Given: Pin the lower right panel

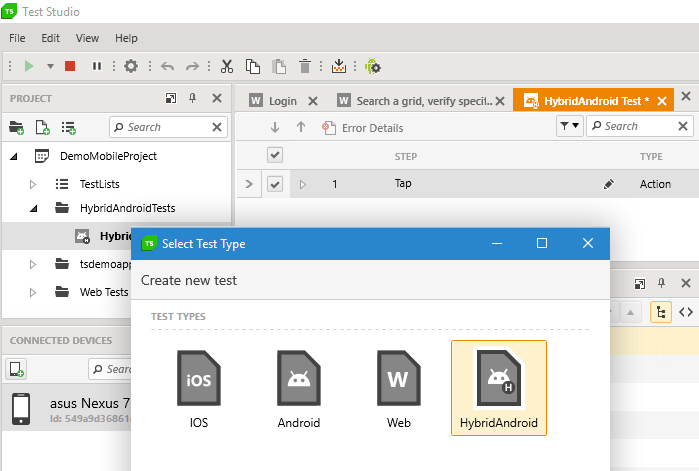Looking at the screenshot, I should [x=661, y=283].
